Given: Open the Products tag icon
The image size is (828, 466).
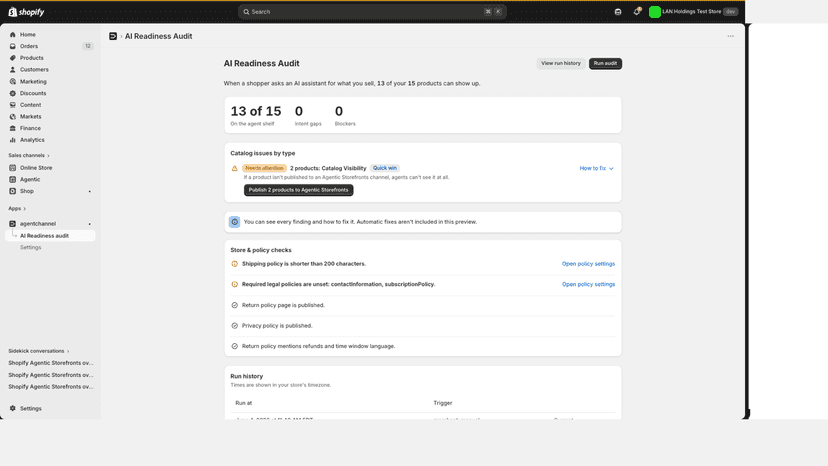Looking at the screenshot, I should (13, 58).
